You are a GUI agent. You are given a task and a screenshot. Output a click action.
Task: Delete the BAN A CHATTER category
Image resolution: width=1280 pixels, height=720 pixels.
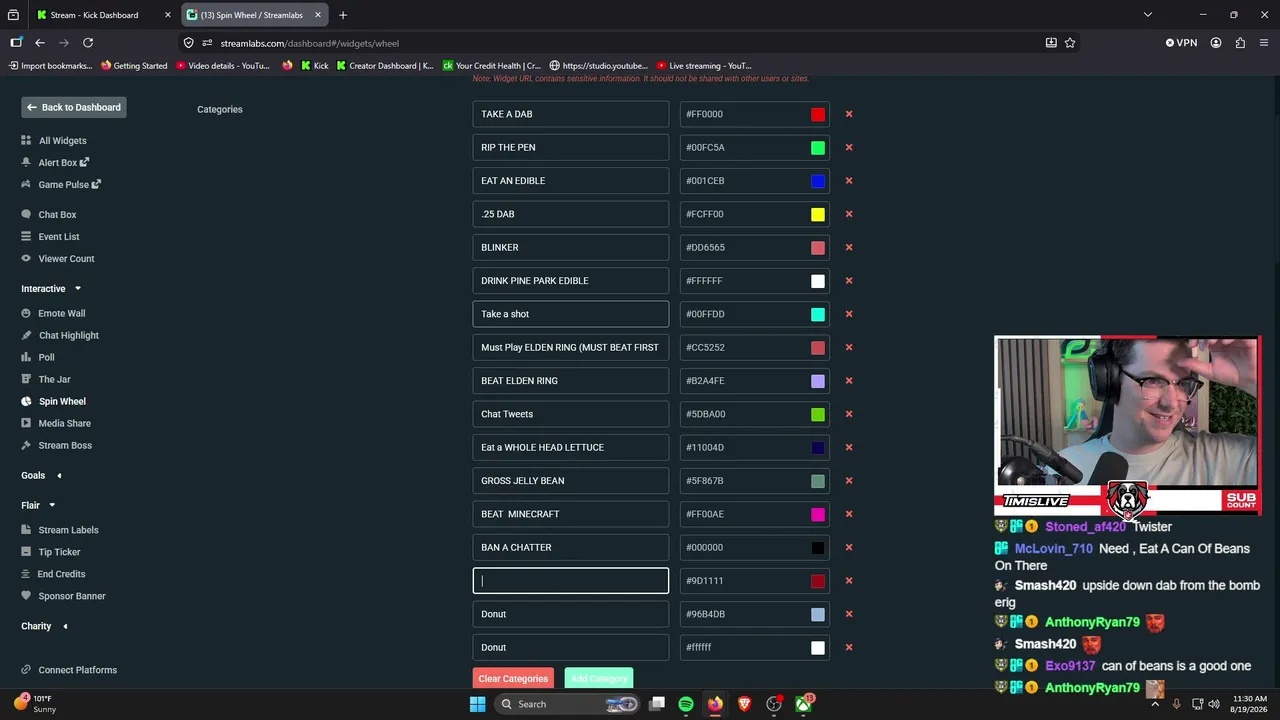click(x=849, y=547)
